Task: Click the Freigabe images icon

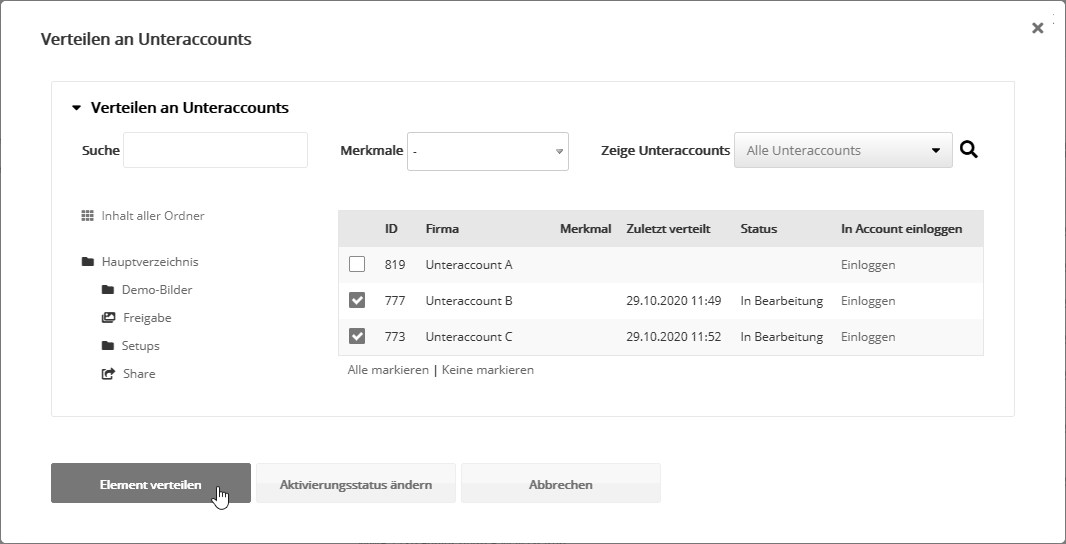Action: click(x=108, y=318)
